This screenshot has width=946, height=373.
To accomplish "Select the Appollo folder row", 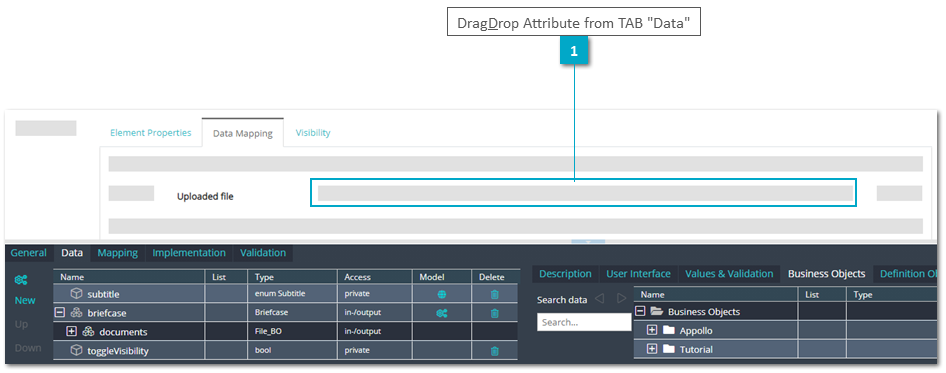I will pos(787,331).
